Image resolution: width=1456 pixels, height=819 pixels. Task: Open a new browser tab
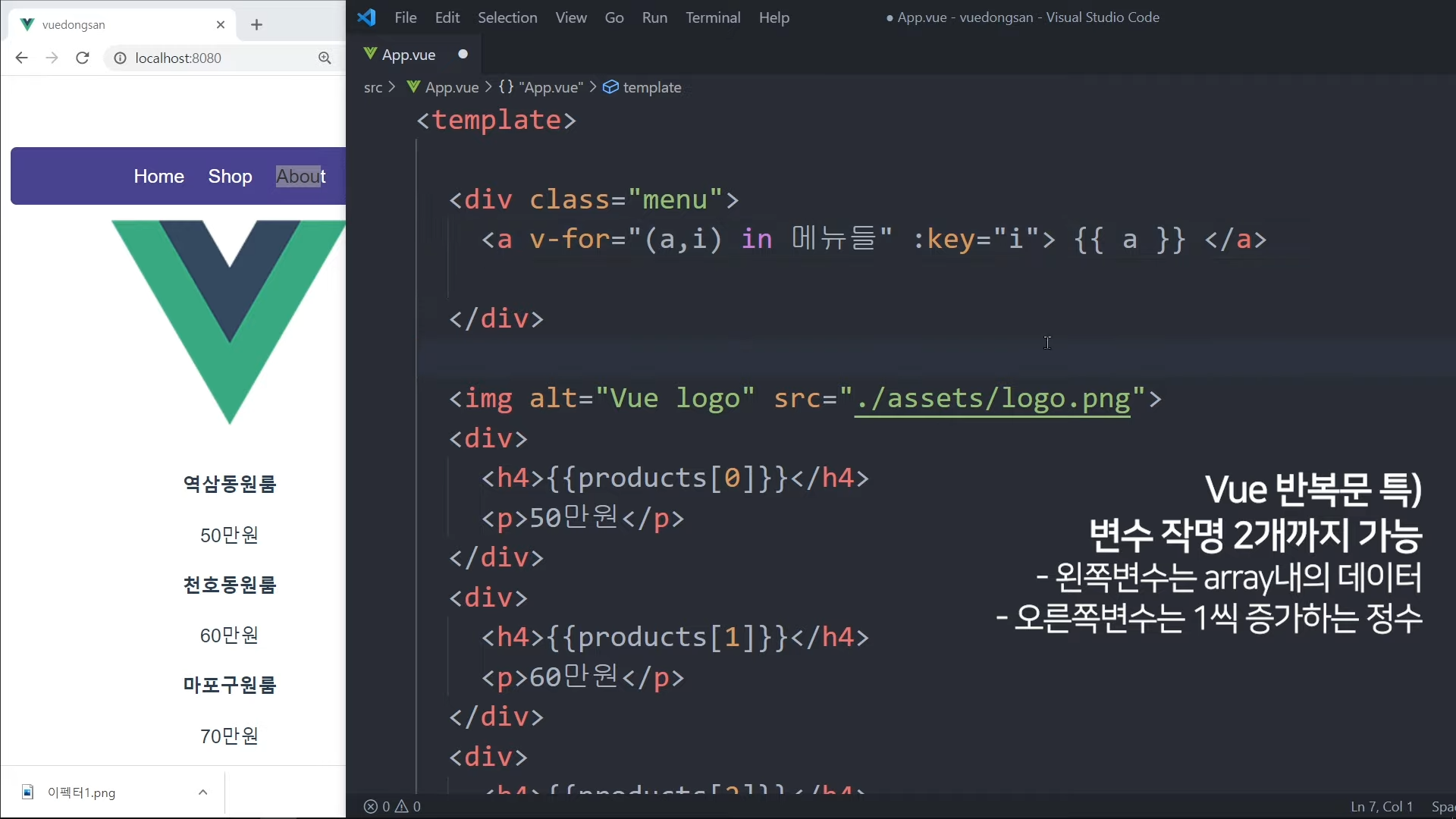(256, 24)
